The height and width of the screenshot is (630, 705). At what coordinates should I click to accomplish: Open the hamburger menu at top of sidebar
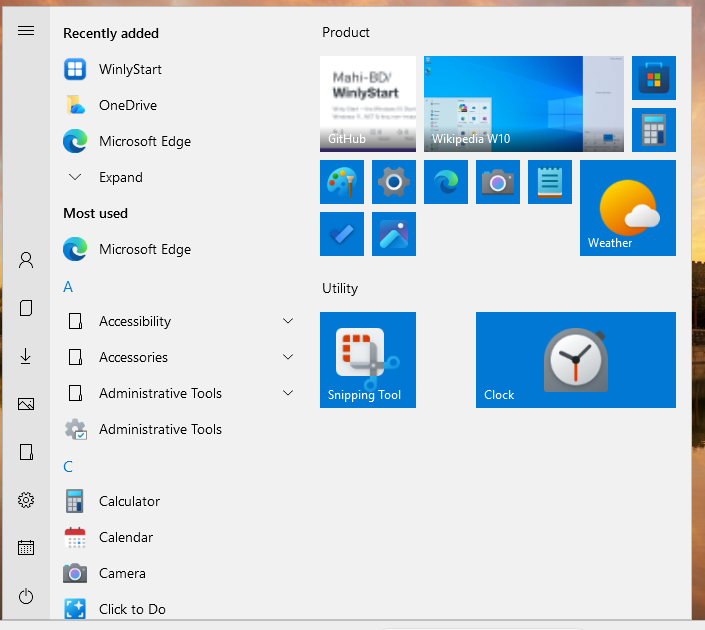(x=26, y=31)
